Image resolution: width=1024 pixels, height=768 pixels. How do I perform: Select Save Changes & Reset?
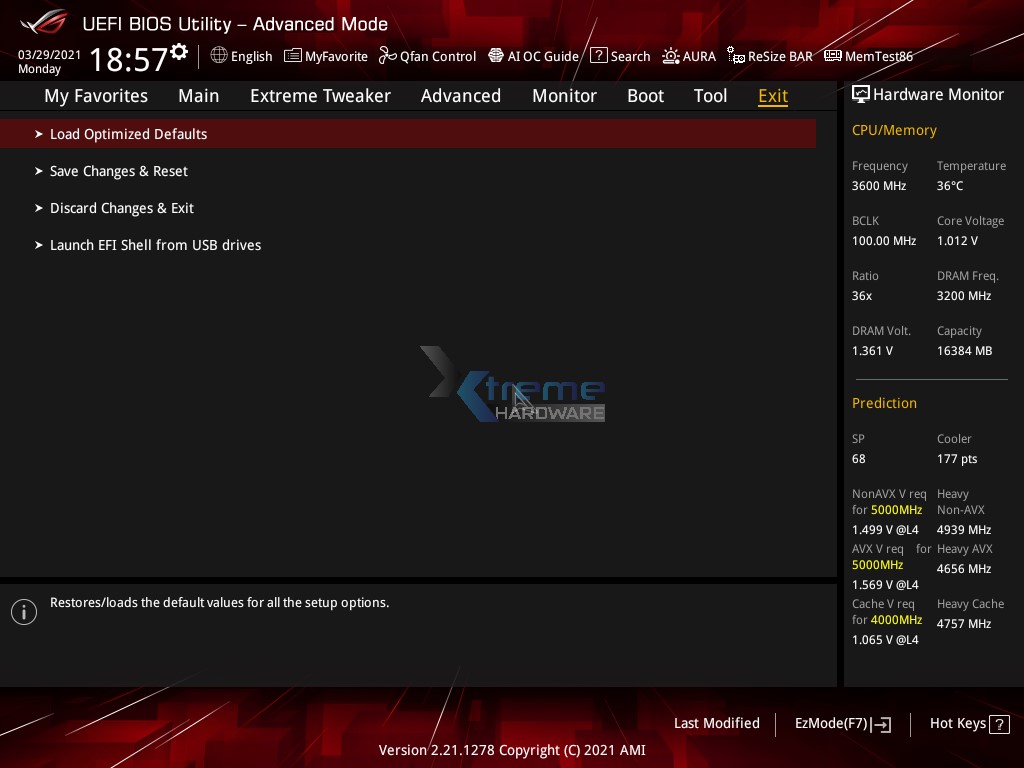pyautogui.click(x=118, y=171)
